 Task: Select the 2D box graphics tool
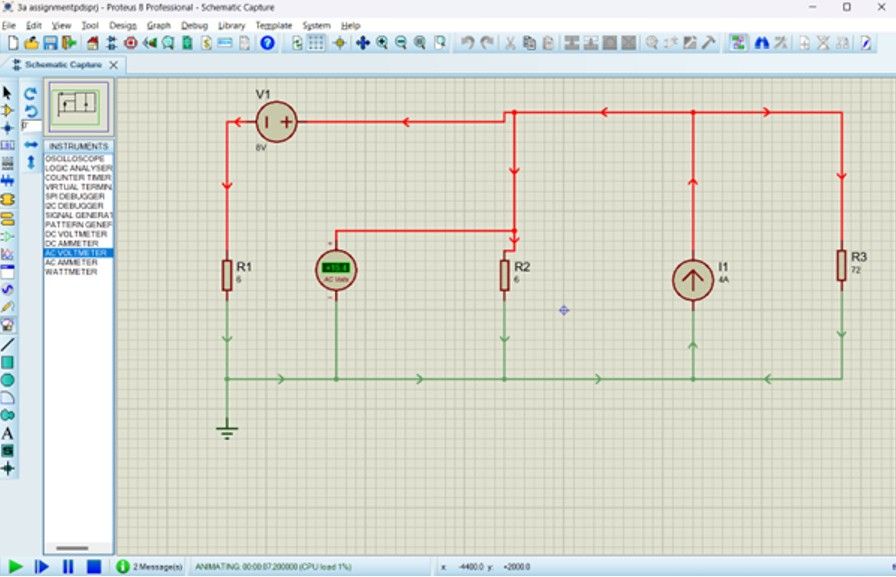(x=7, y=362)
